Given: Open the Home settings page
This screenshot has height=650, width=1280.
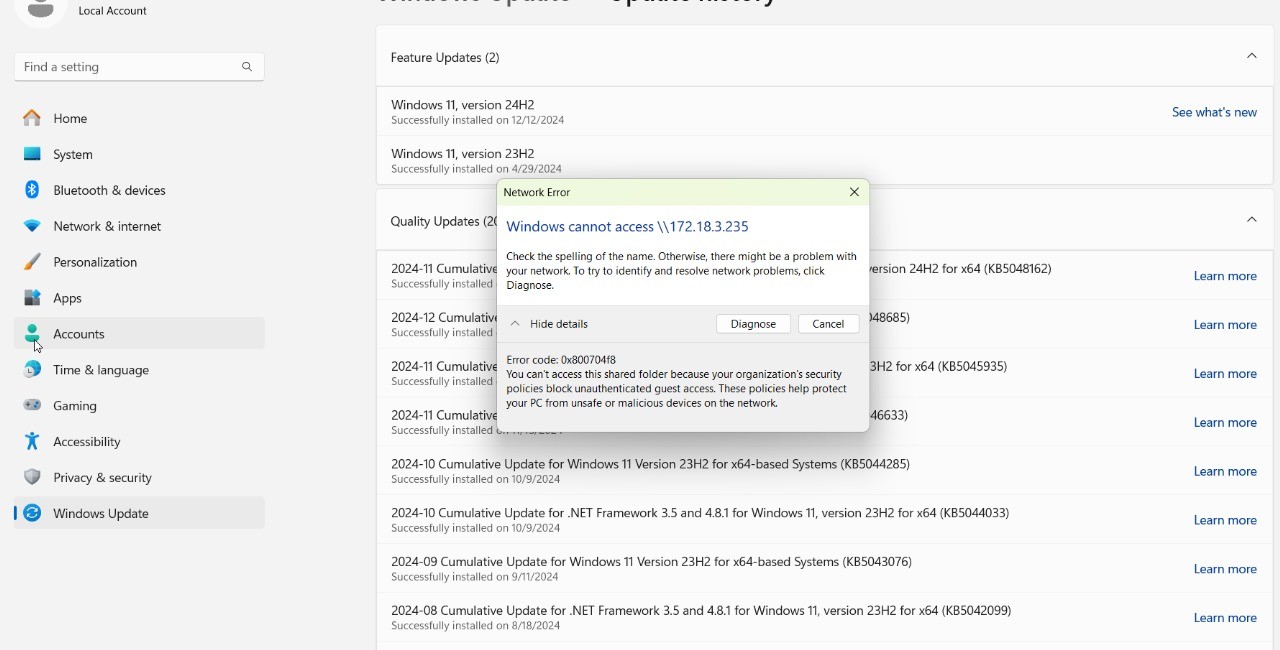Looking at the screenshot, I should coord(139,118).
